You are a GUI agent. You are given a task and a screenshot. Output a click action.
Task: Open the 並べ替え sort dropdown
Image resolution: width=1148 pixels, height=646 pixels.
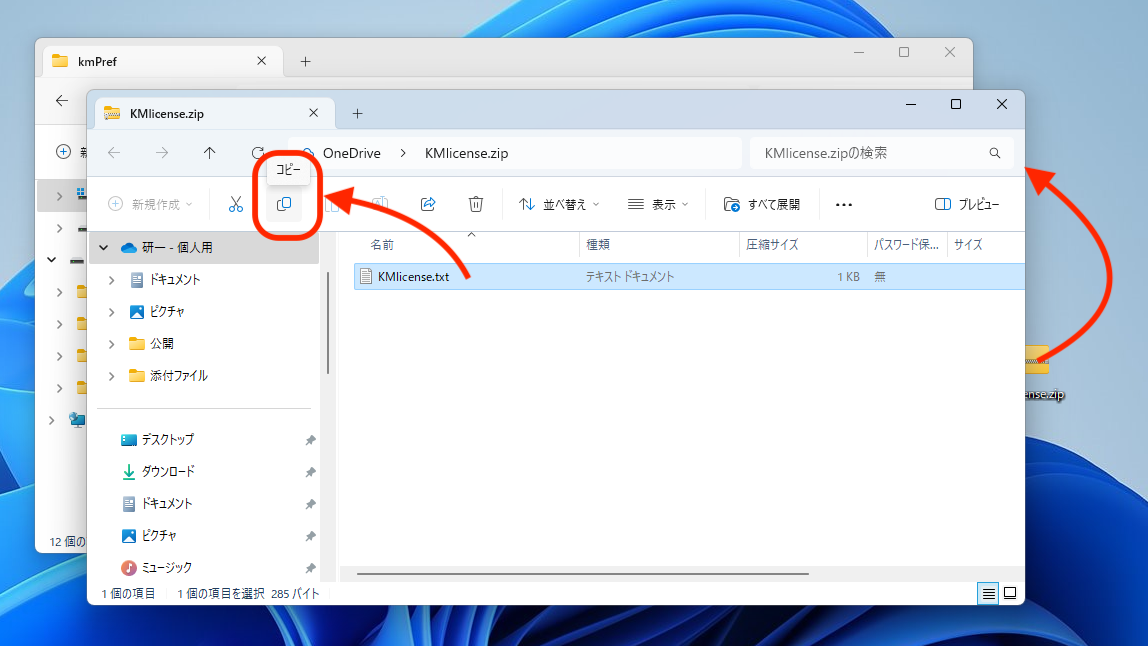558,204
